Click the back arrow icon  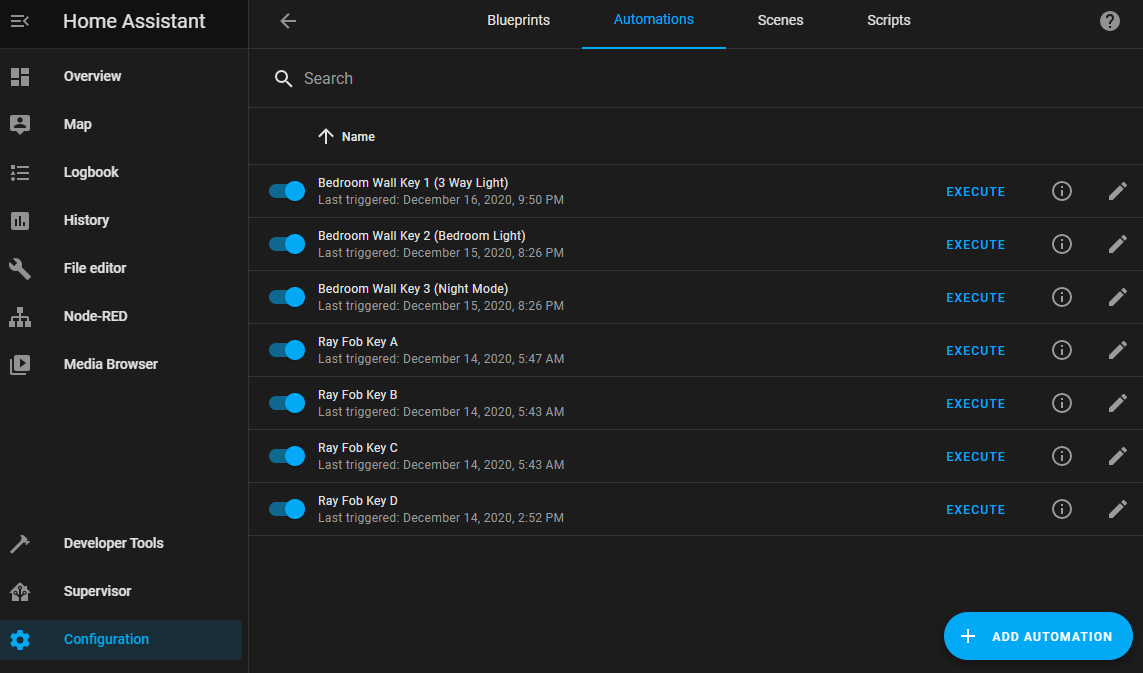pos(288,21)
